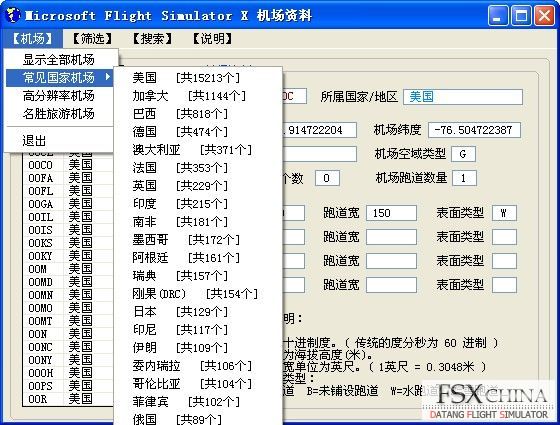This screenshot has width=560, height=425.
Task: Select airport row 00NC in the list
Action: 68,347
